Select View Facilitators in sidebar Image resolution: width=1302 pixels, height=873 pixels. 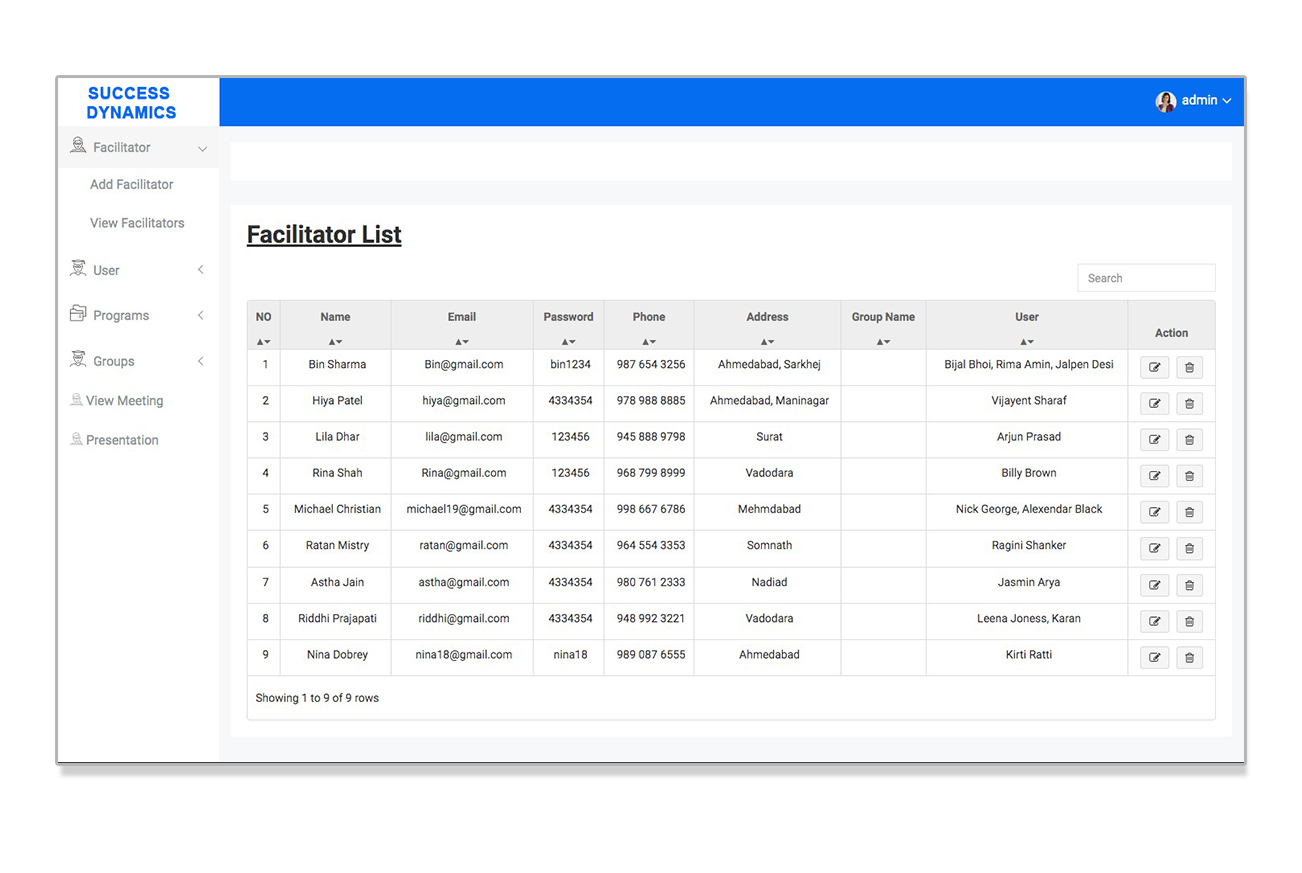point(137,223)
